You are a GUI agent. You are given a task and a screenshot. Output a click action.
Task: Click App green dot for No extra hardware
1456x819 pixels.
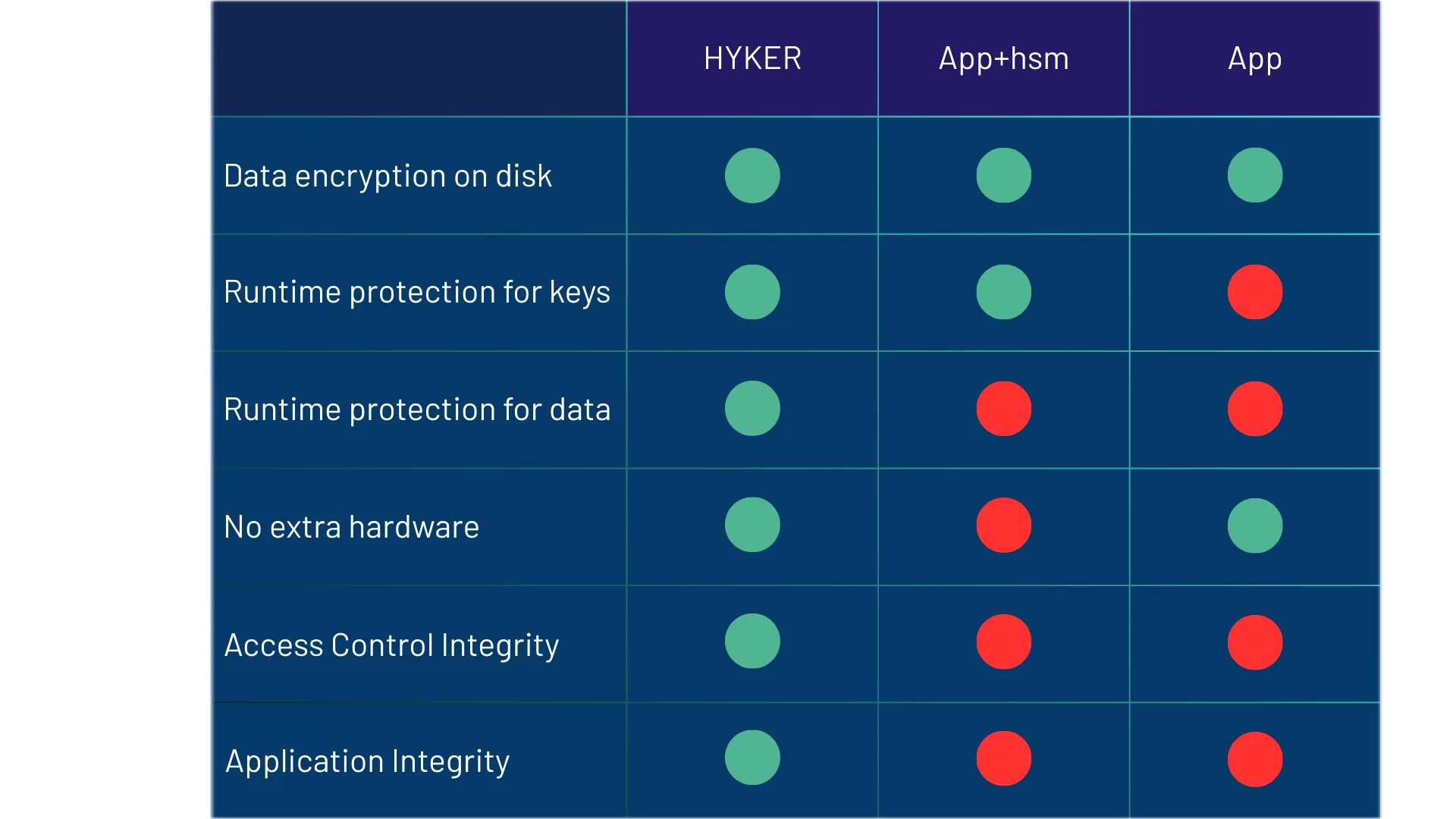point(1255,526)
